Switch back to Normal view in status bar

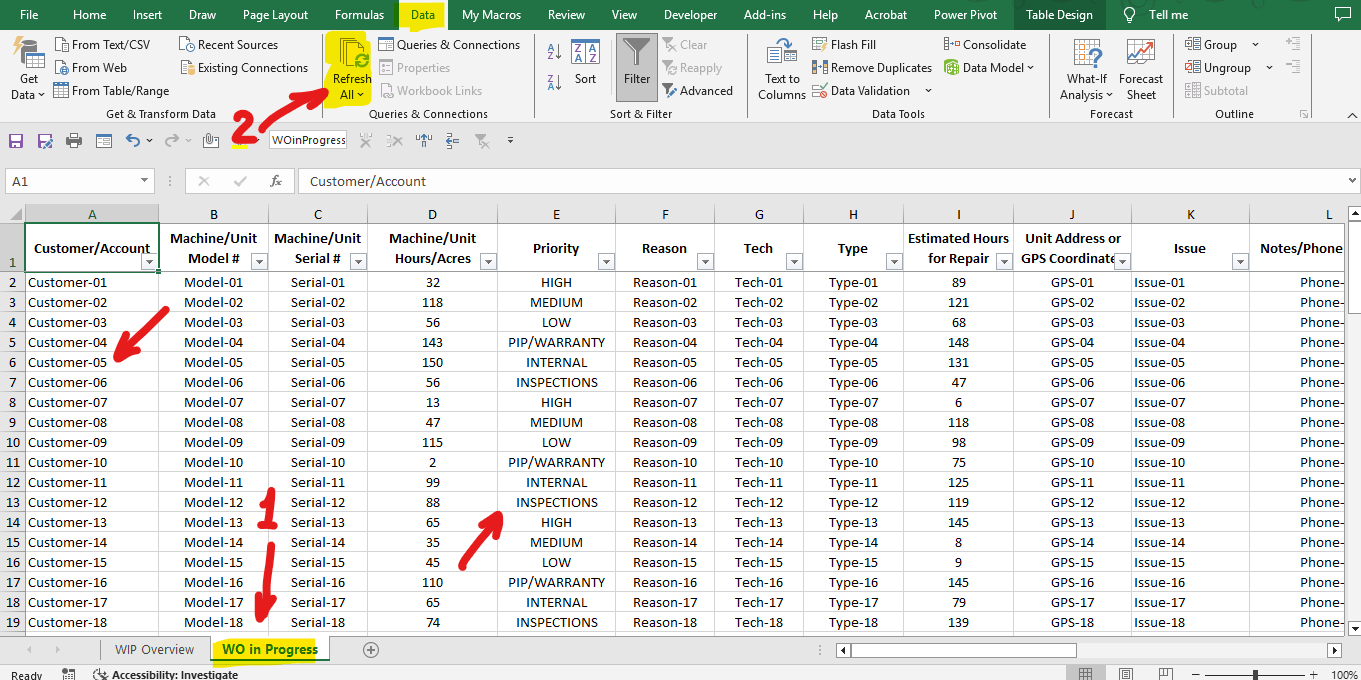point(1085,673)
